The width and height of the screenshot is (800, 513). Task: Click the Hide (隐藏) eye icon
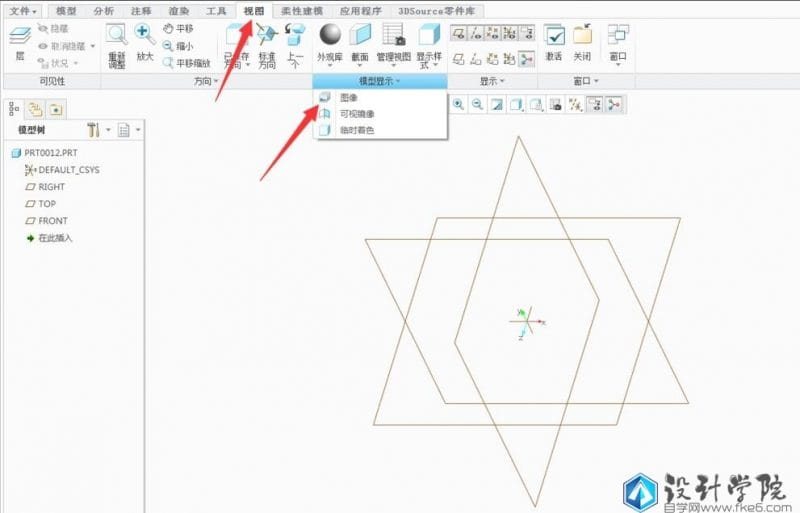(x=43, y=29)
